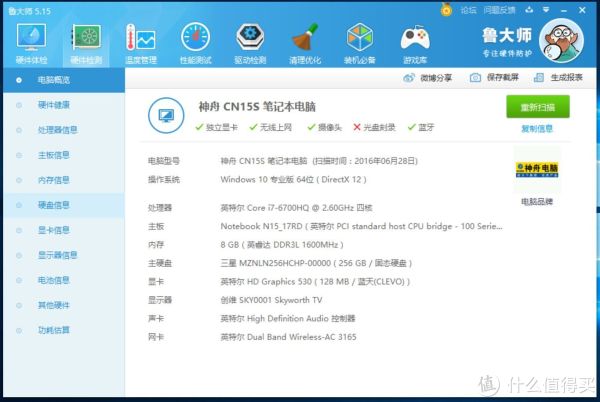Select 硬件健康 in the sidebar
Screen dimensions: 600x402
64,105
